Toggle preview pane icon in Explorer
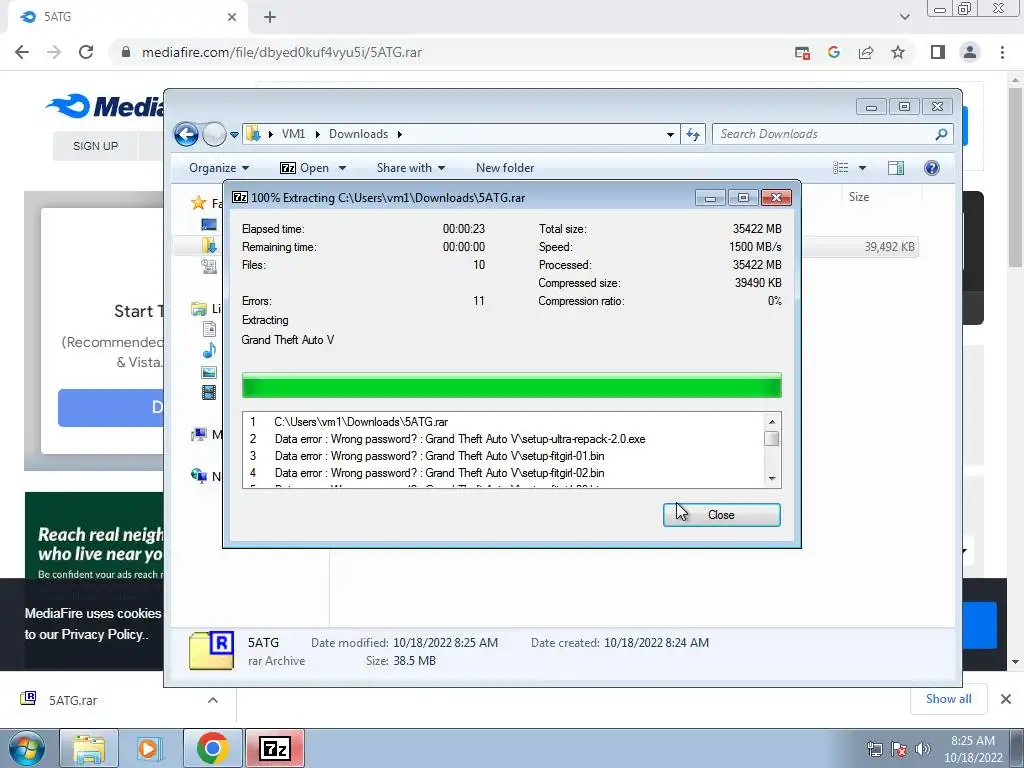This screenshot has width=1024, height=768. (x=896, y=168)
